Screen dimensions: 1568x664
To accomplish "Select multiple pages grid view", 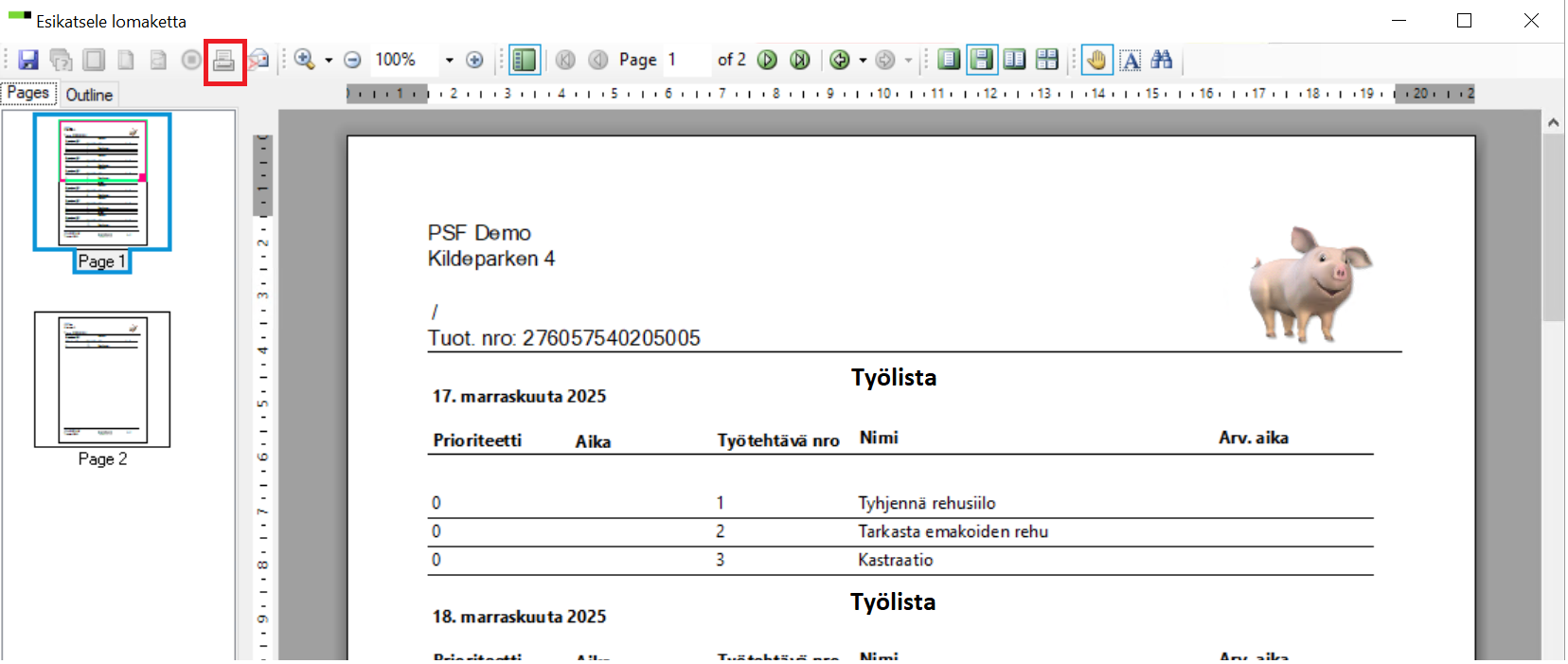I will 1046,60.
